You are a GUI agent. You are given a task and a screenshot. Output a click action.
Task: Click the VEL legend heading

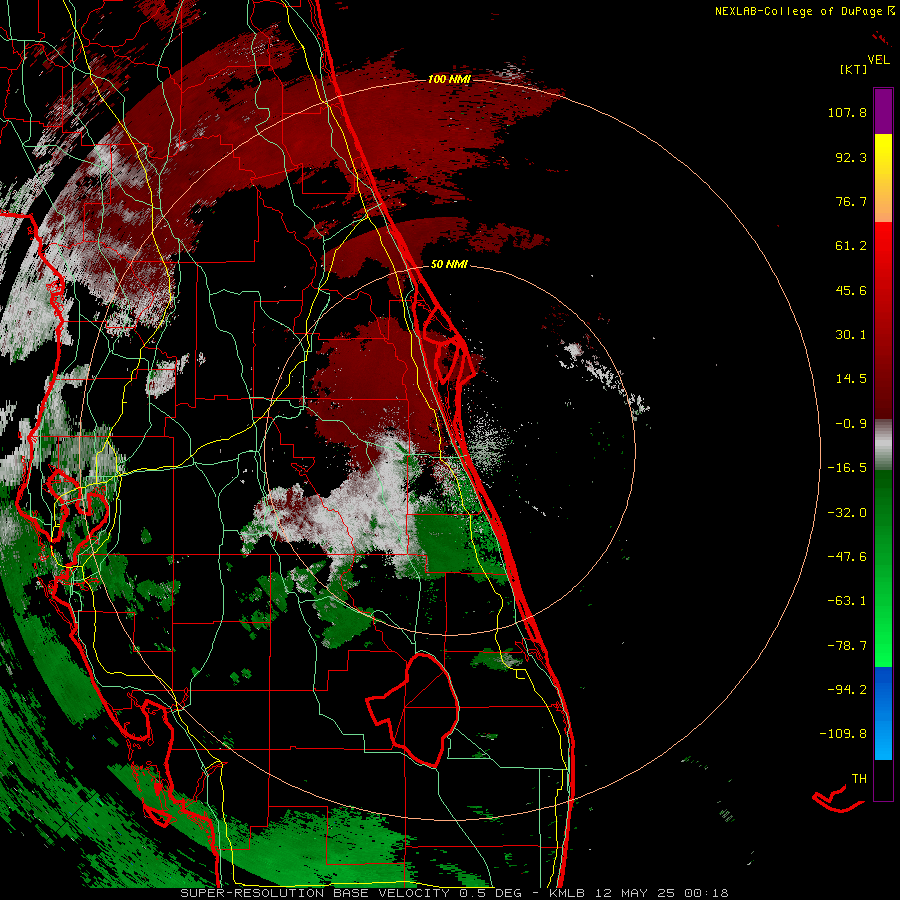pos(878,60)
